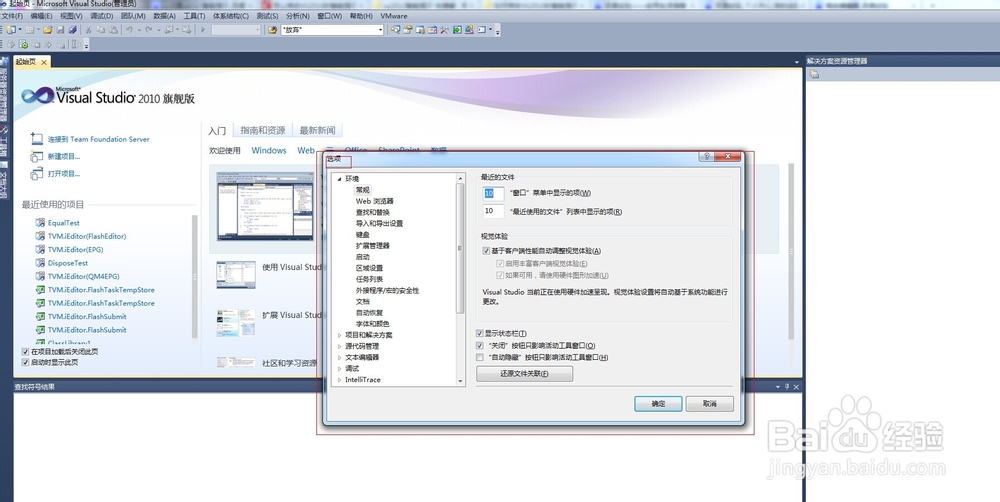Uncheck 基于客户端性能自动调整视觉体验 checkbox

[x=486, y=251]
